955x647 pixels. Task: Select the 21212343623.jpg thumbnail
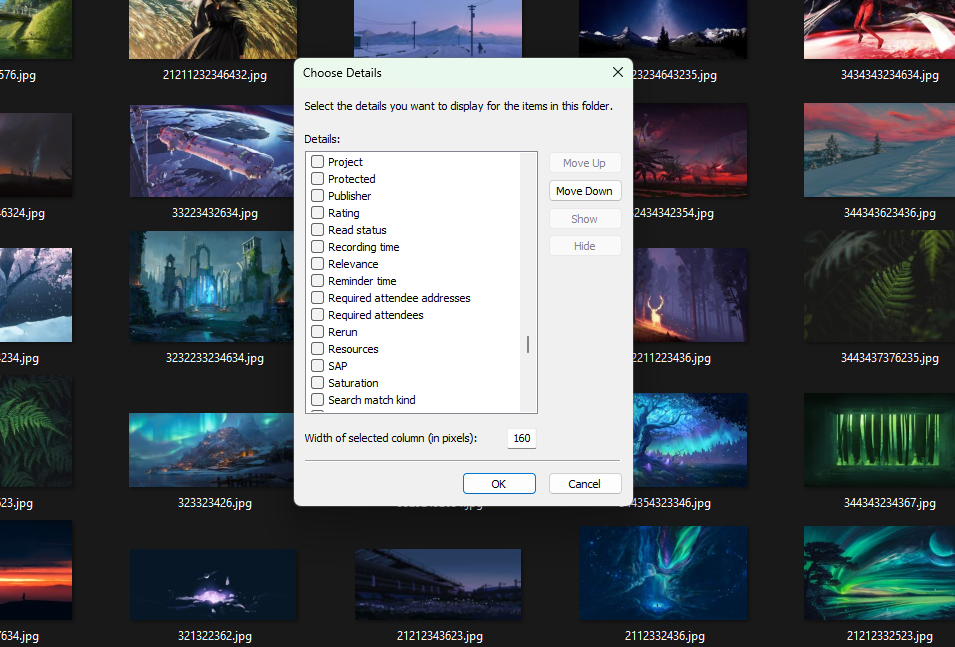pos(438,584)
